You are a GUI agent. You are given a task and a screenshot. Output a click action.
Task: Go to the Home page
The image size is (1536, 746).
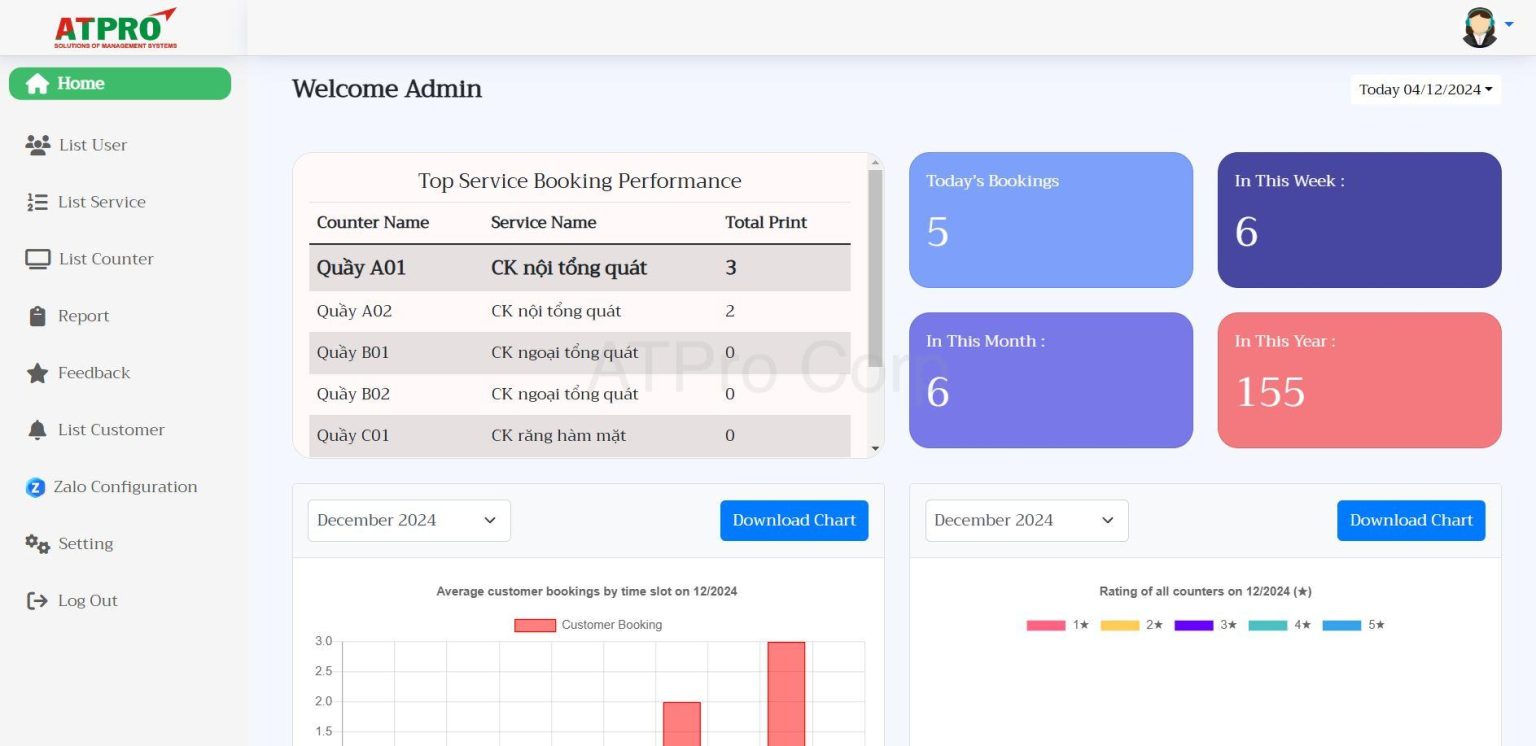coord(120,84)
